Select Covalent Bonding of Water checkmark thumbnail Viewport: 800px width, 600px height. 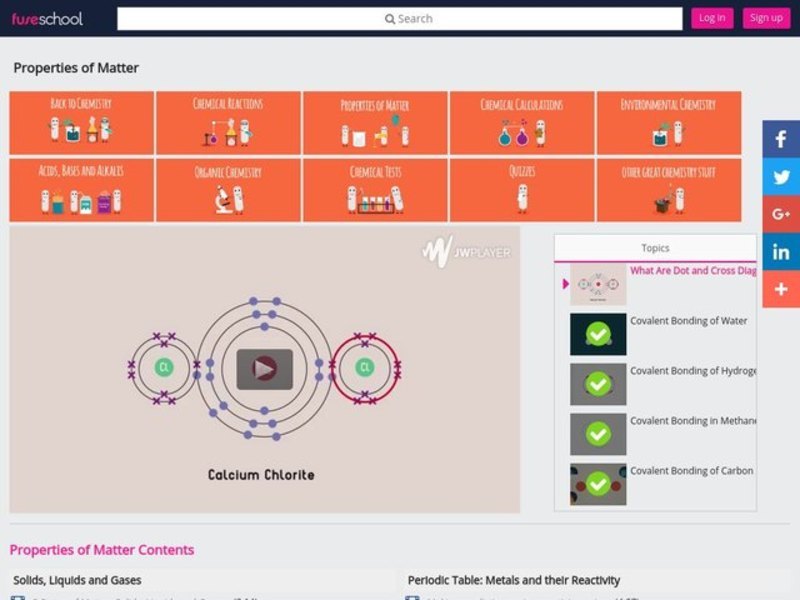click(598, 334)
